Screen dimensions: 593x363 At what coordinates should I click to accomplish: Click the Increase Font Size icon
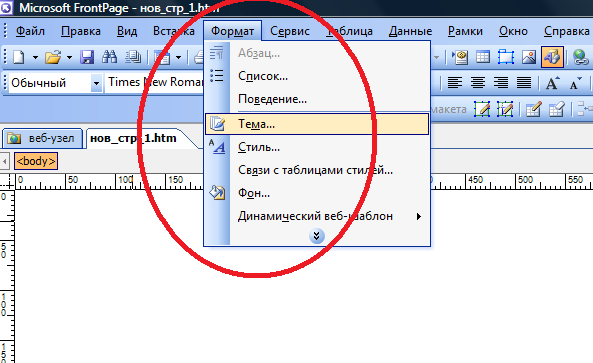[552, 82]
